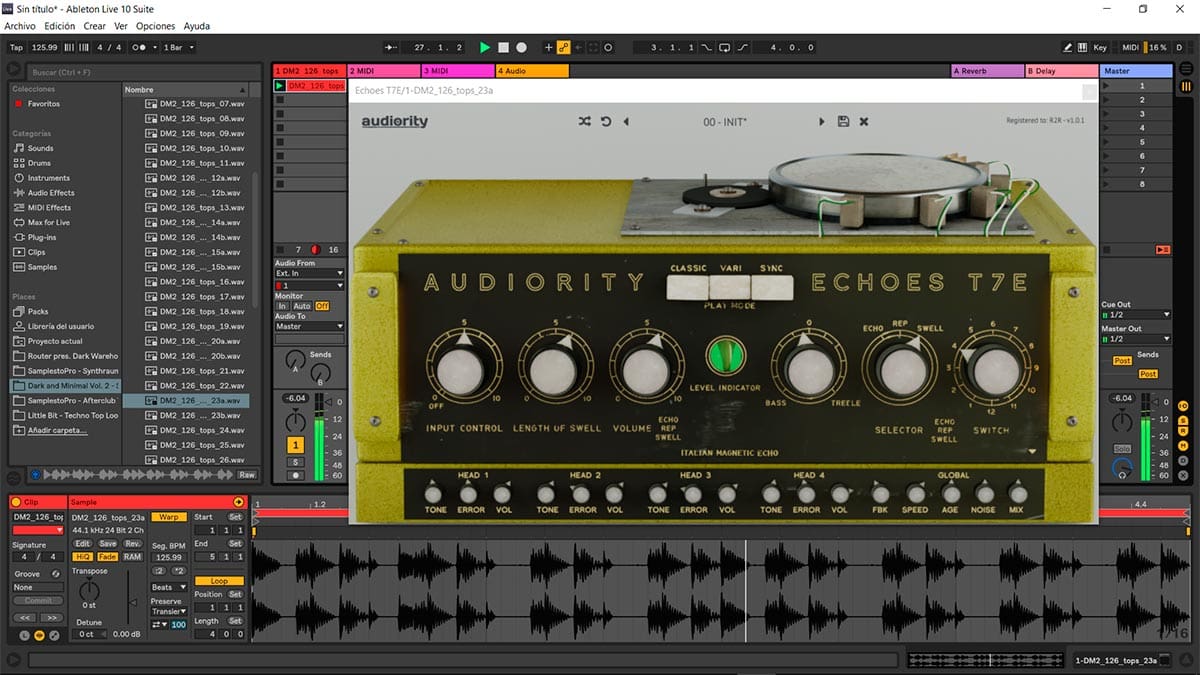Select Max for Live category
1200x675 pixels.
[49, 222]
